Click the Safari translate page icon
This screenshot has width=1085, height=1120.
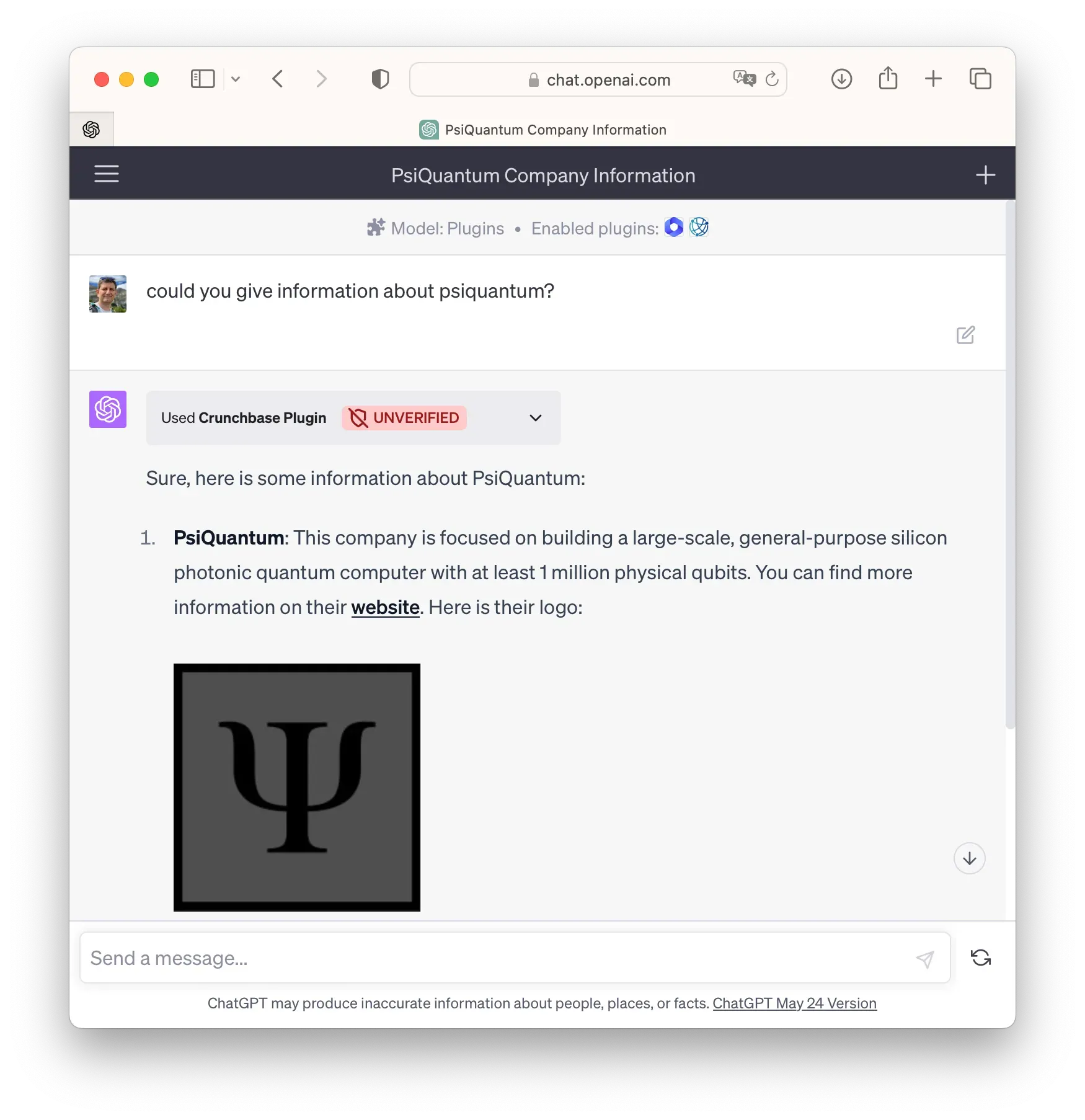[744, 79]
